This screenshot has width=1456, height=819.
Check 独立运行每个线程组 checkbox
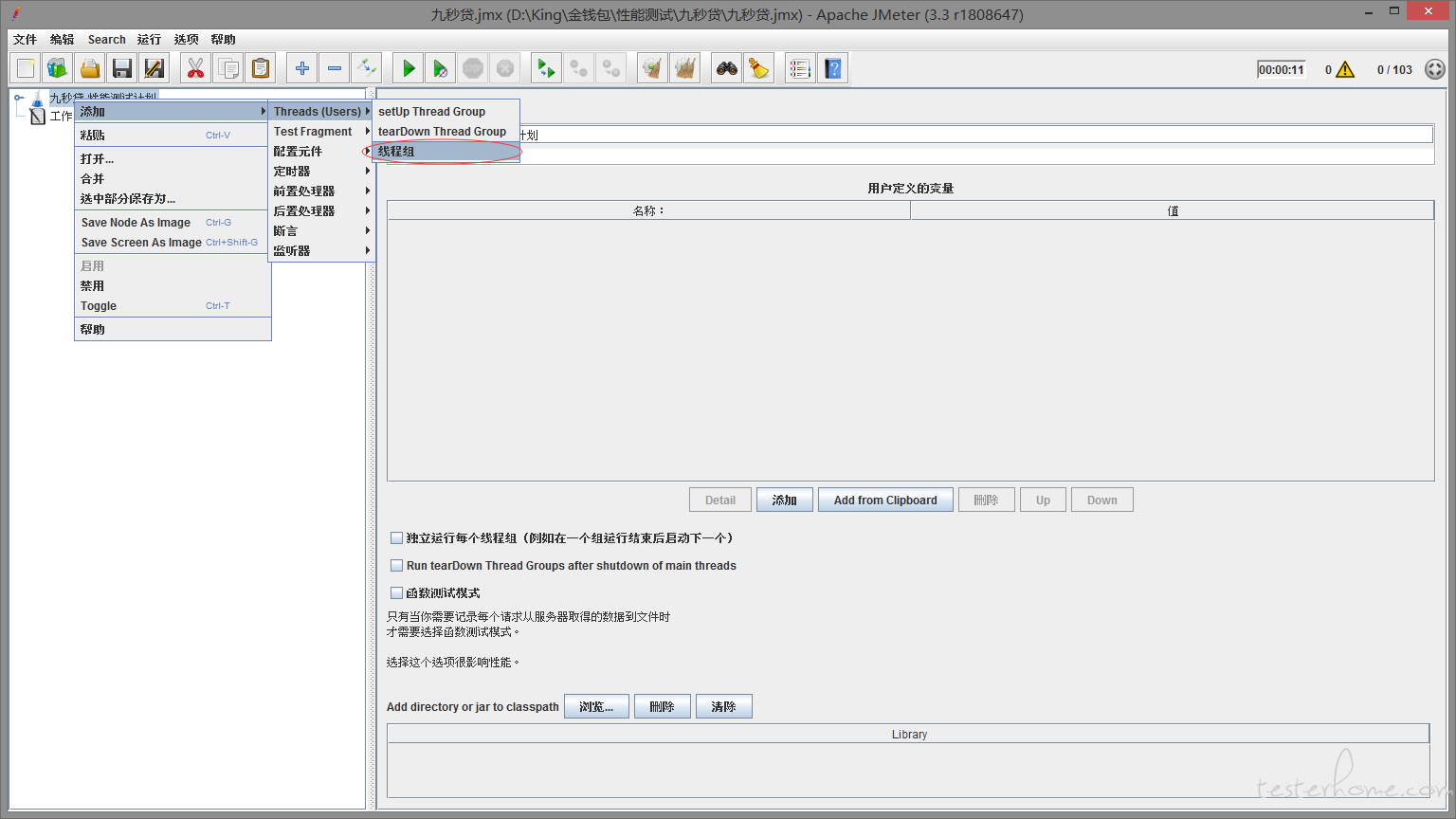pos(397,537)
